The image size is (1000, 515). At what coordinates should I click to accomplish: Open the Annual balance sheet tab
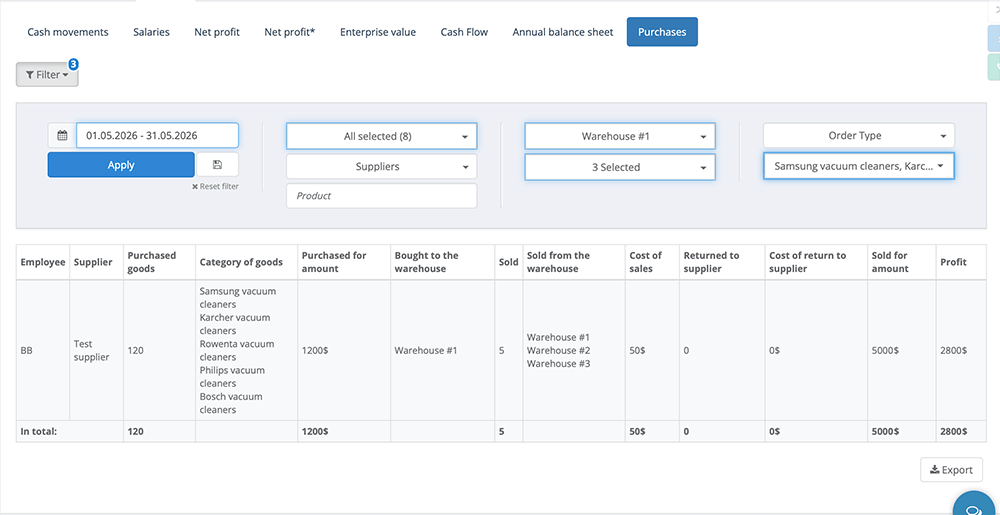[562, 32]
